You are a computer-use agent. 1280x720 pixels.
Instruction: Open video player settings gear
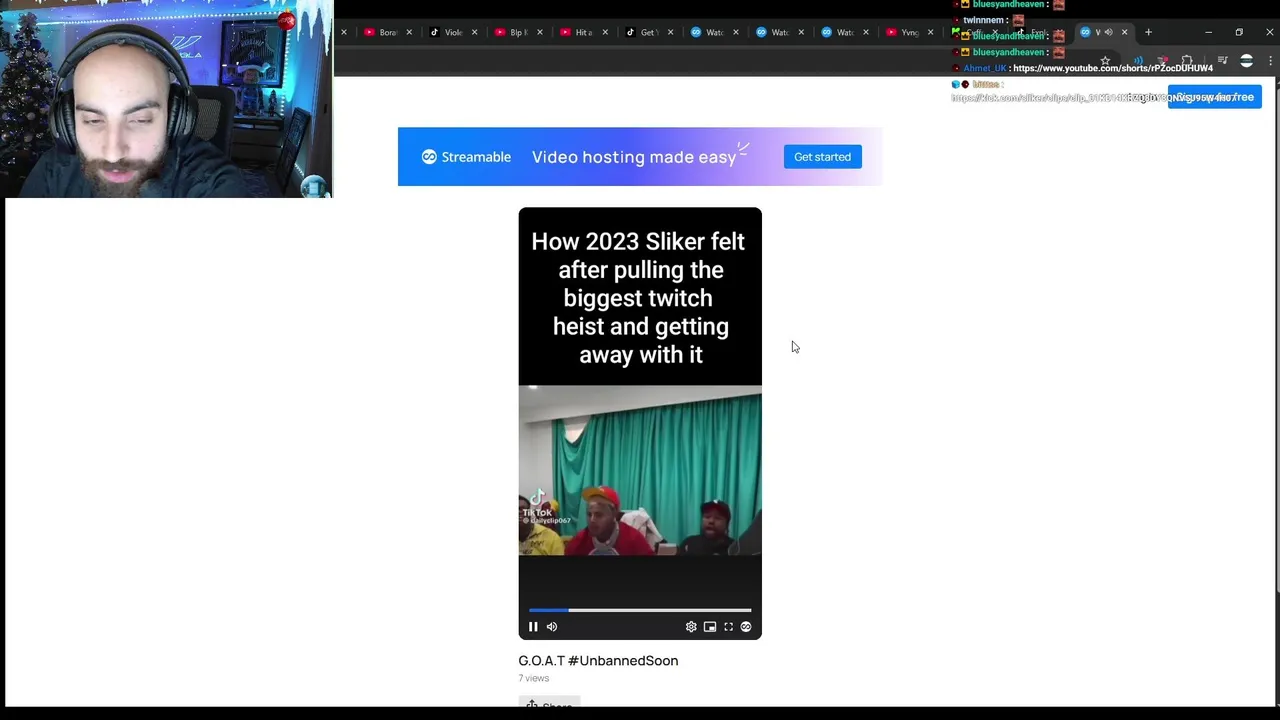coord(691,627)
